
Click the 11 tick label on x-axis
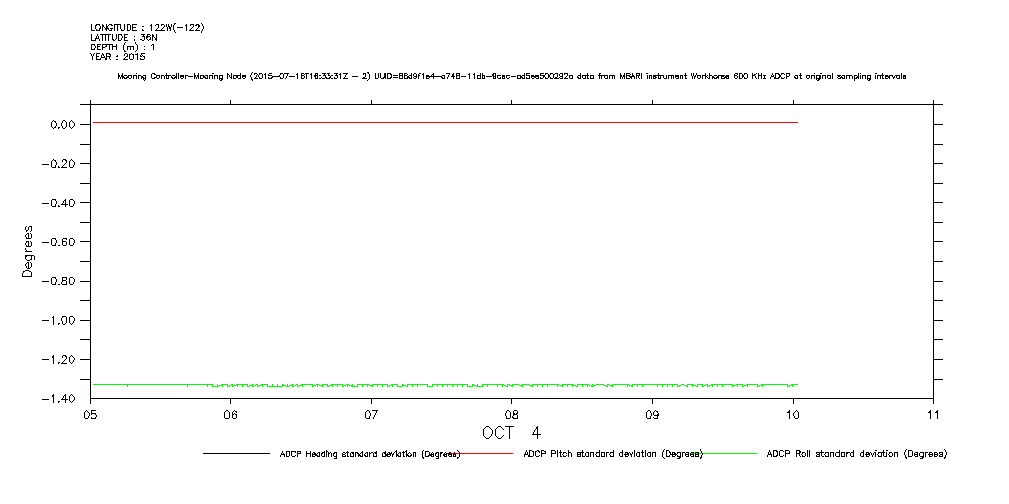click(932, 414)
